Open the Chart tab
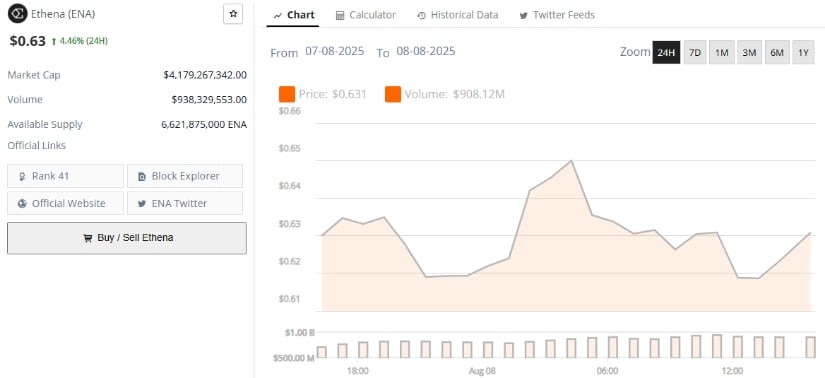Image resolution: width=825 pixels, height=378 pixels. pos(294,15)
